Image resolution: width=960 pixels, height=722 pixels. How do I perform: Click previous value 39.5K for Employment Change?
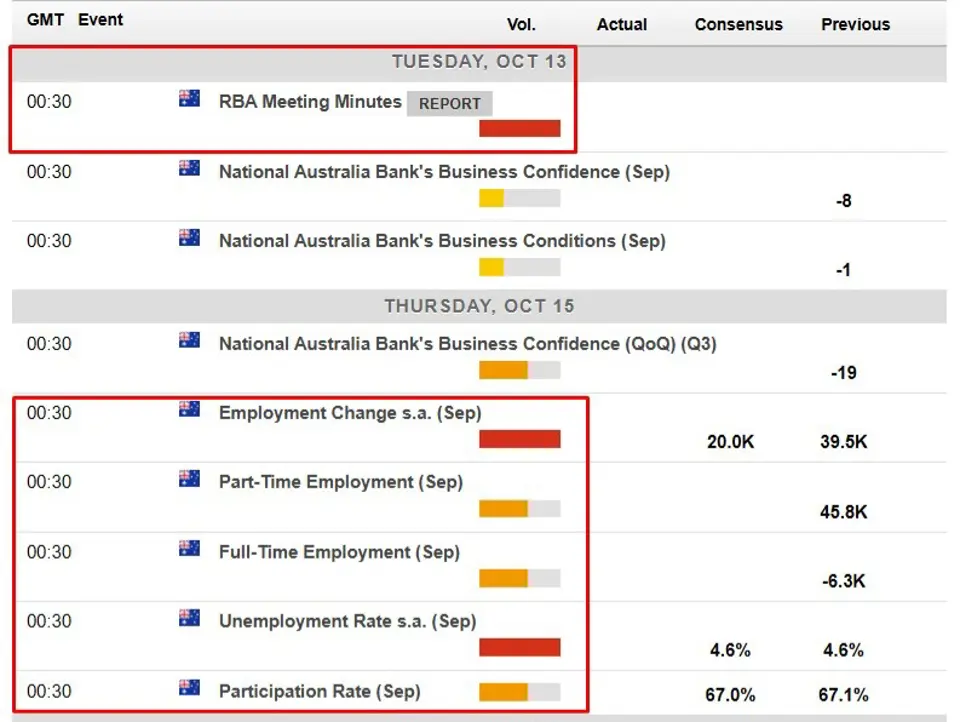[844, 442]
